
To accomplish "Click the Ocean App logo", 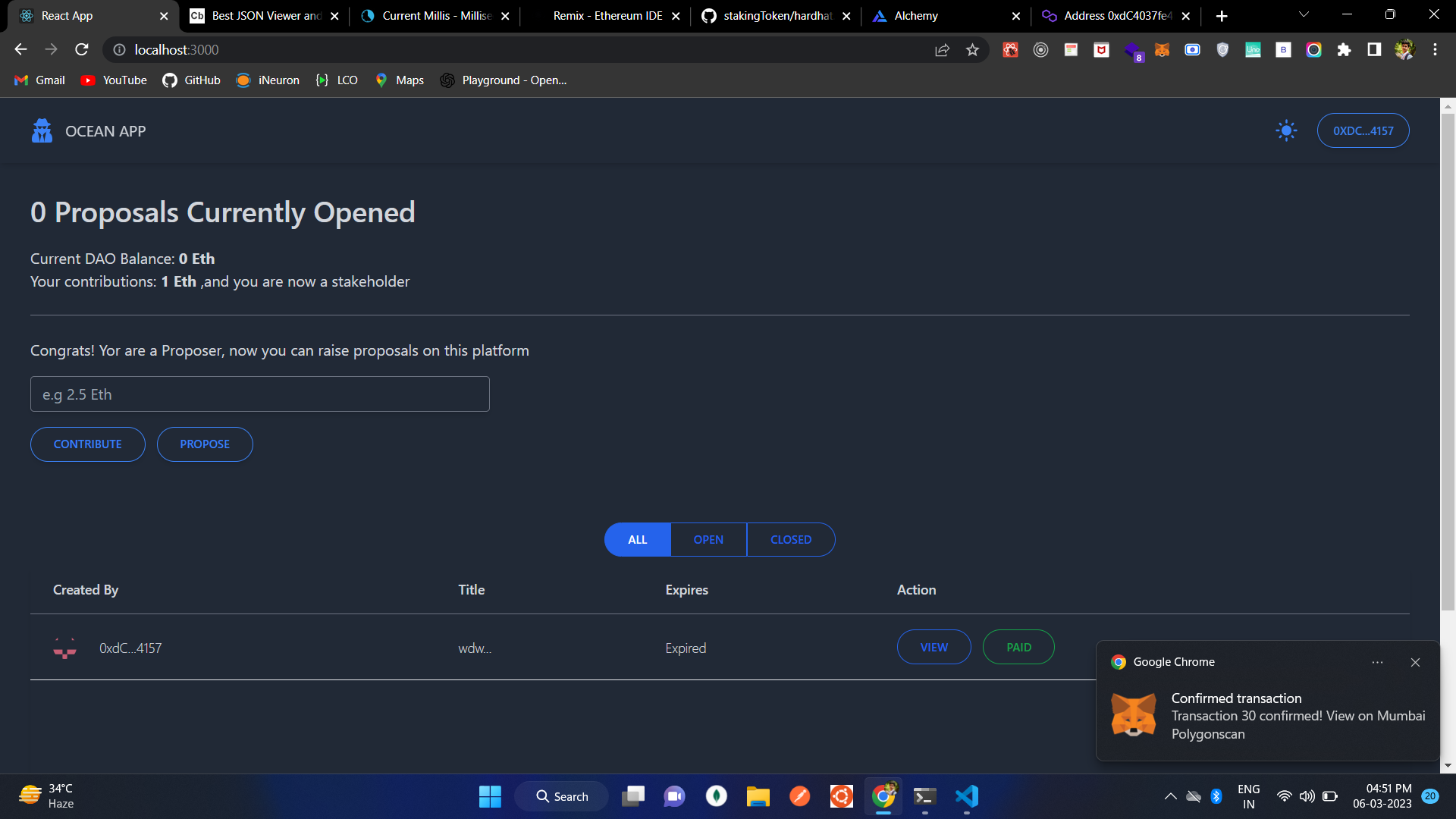I will click(42, 130).
